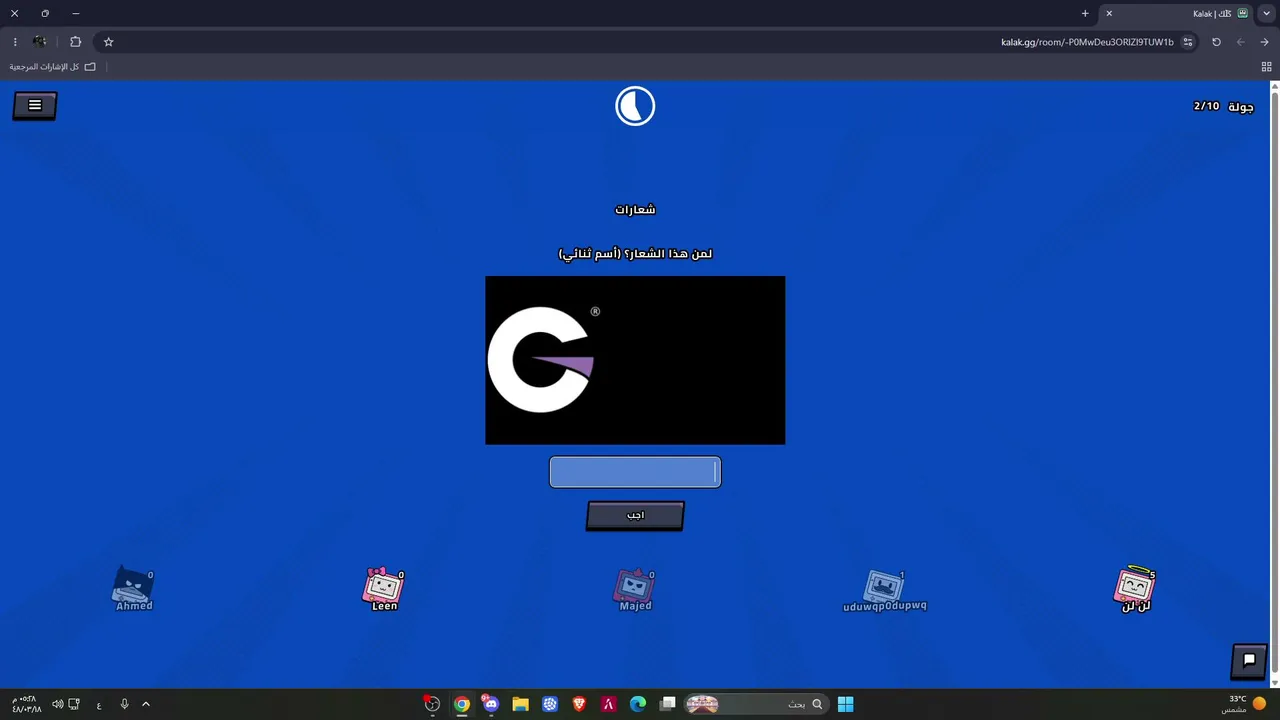Viewport: 1280px width, 720px height.
Task: Open File Explorer from the taskbar
Action: click(520, 704)
